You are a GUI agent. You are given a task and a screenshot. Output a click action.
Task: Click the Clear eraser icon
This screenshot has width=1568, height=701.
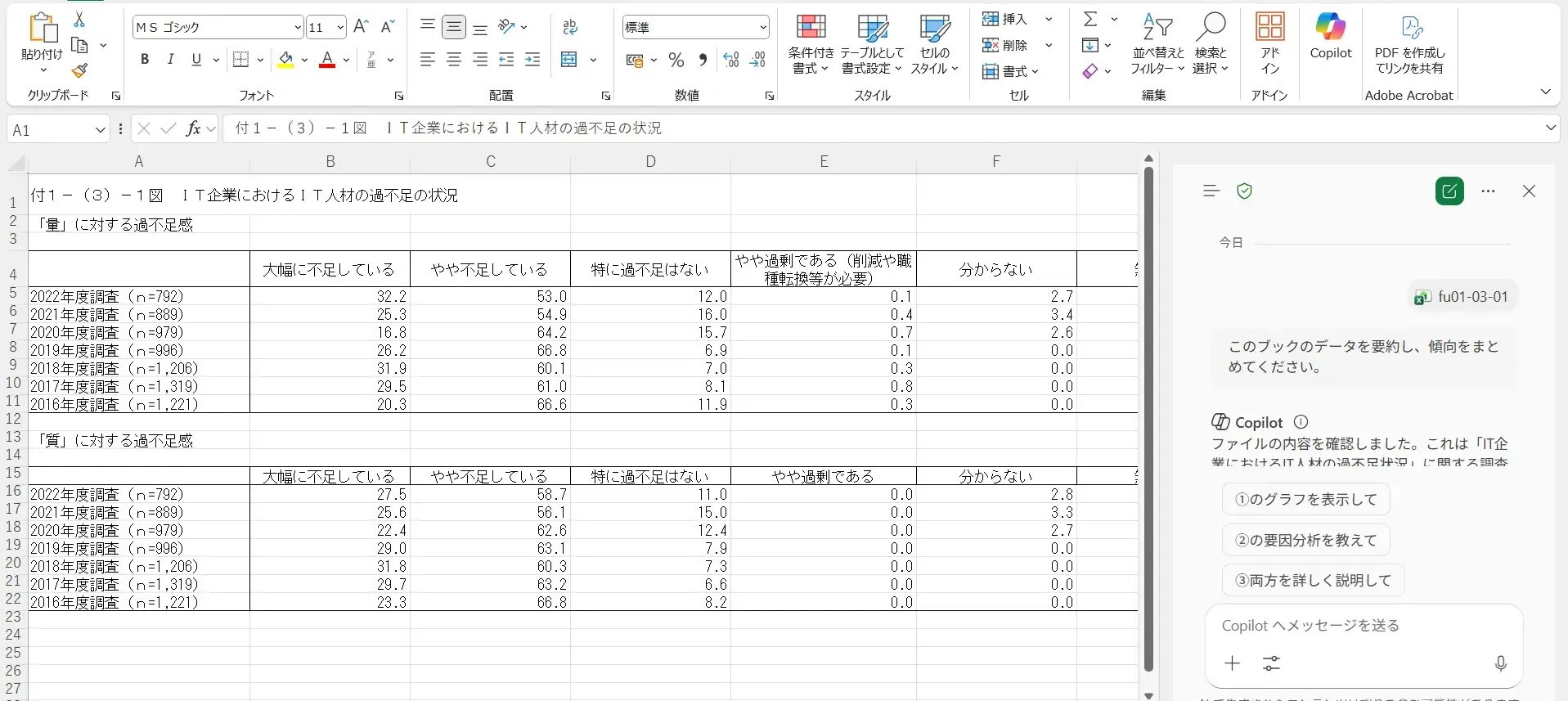click(x=1090, y=71)
